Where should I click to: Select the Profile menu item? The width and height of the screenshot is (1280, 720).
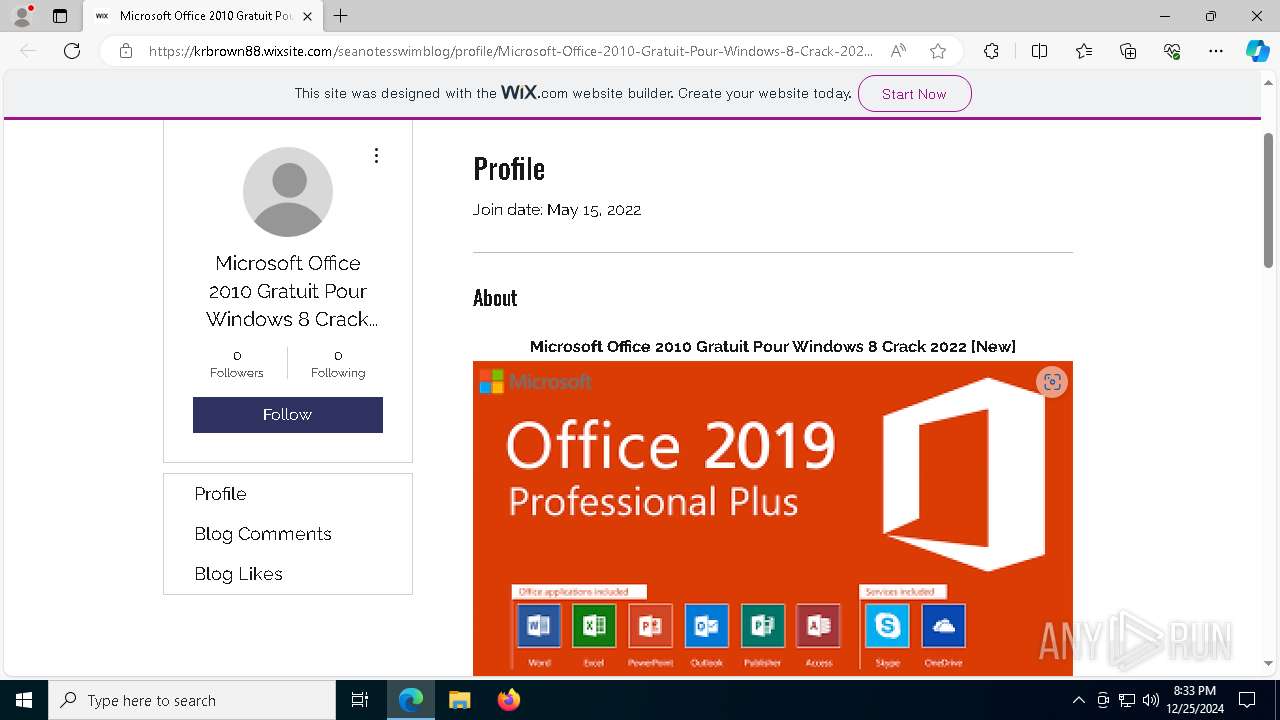pyautogui.click(x=220, y=494)
